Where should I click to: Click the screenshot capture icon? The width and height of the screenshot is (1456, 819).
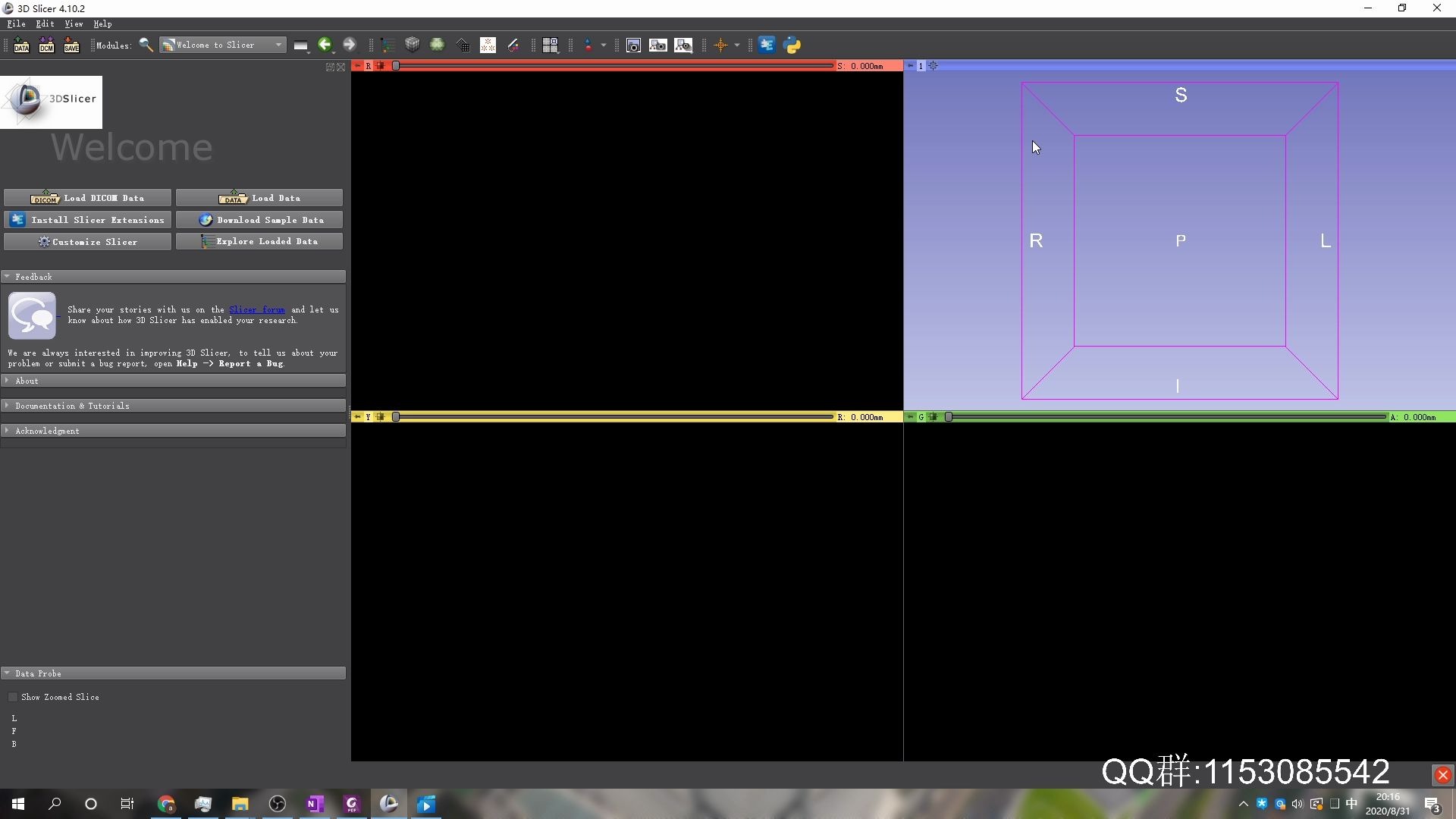[633, 45]
